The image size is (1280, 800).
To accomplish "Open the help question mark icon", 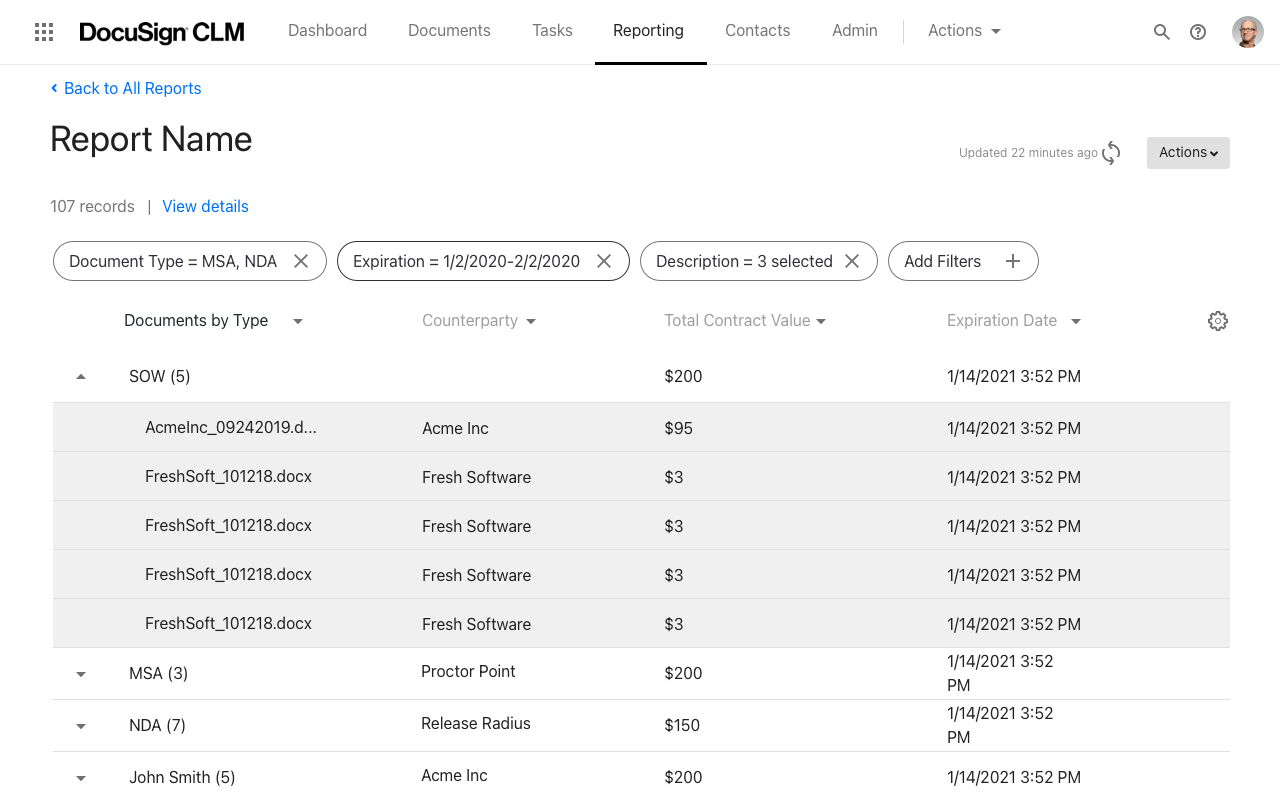I will pyautogui.click(x=1198, y=32).
